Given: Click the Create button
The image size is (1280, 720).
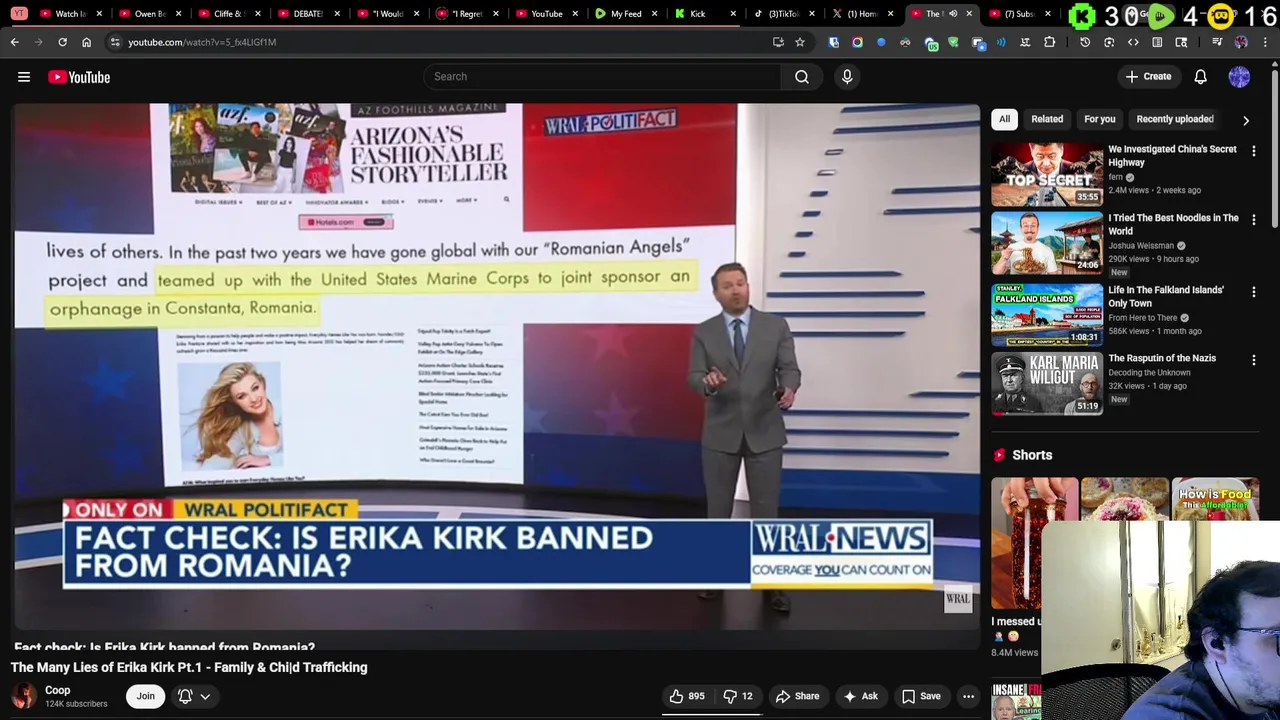Looking at the screenshot, I should [1148, 77].
